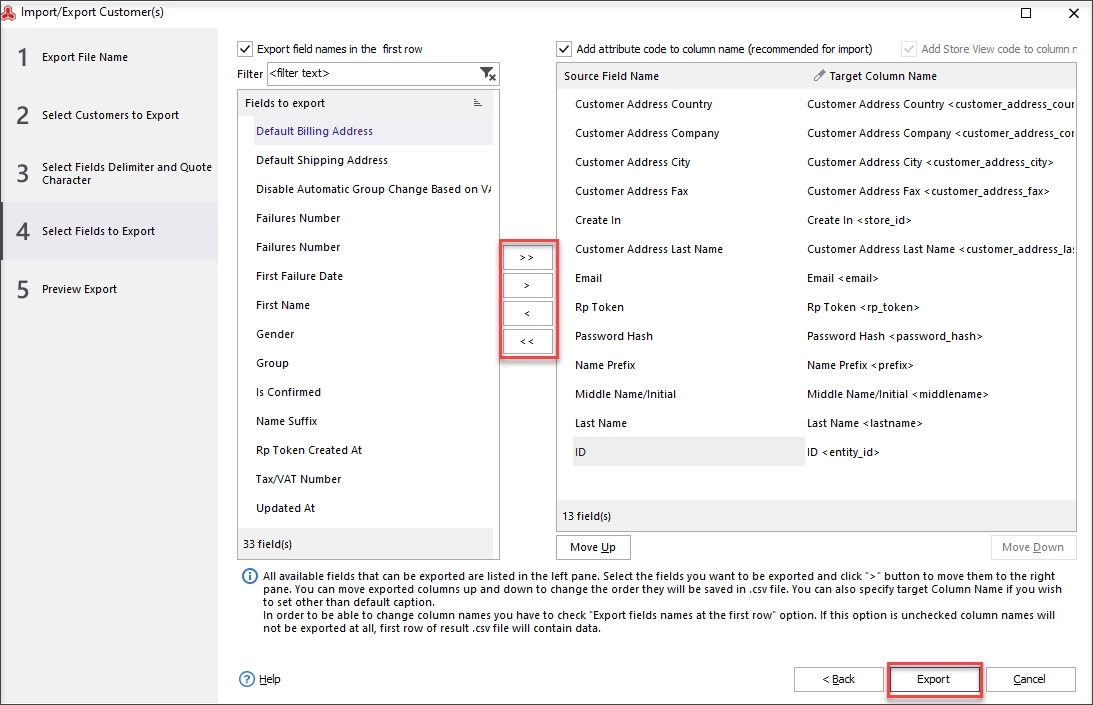
Task: Click the Move Up button
Action: point(593,547)
